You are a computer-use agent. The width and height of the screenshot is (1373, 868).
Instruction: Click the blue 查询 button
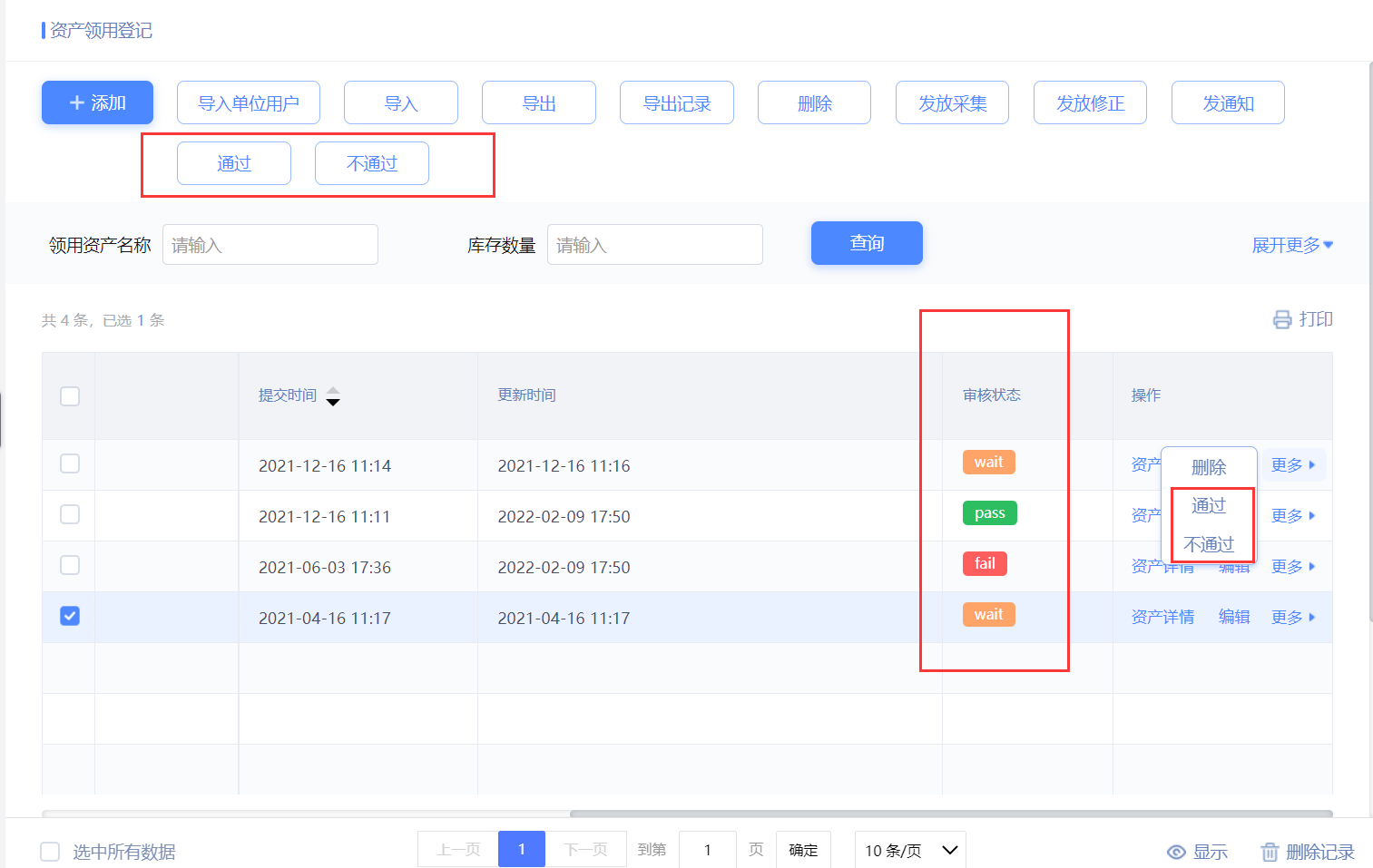point(867,243)
